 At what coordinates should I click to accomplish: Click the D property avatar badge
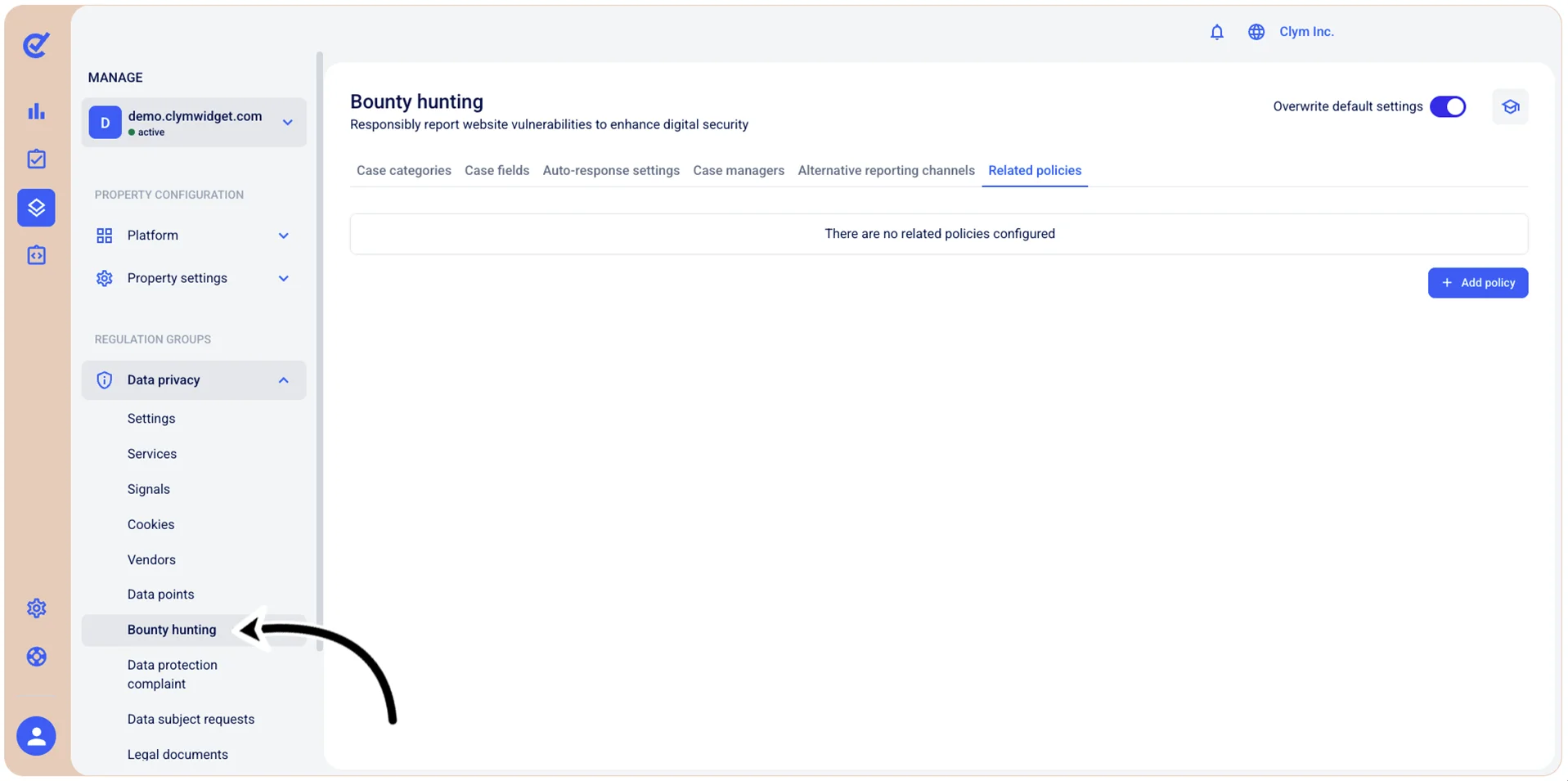click(x=105, y=123)
